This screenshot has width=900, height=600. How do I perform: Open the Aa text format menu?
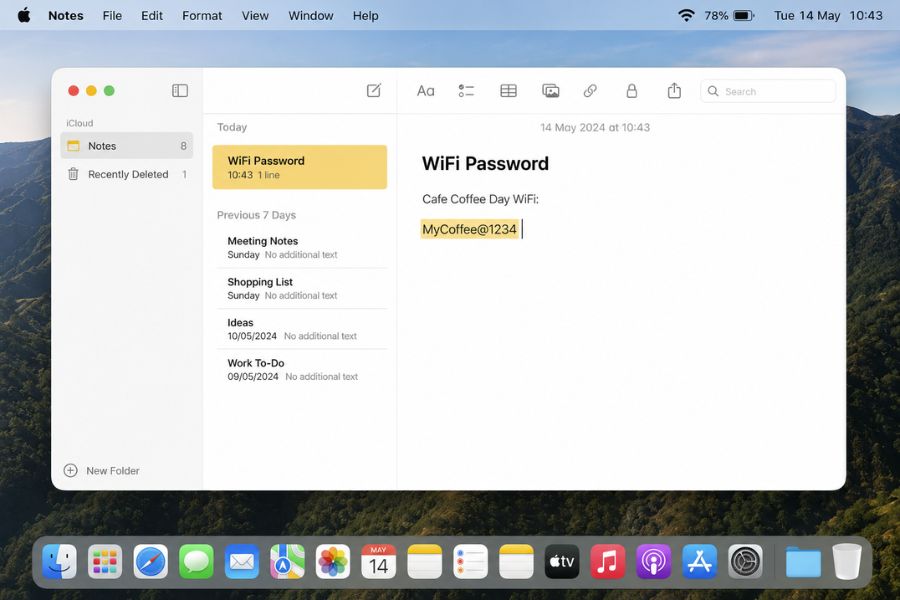(x=425, y=91)
